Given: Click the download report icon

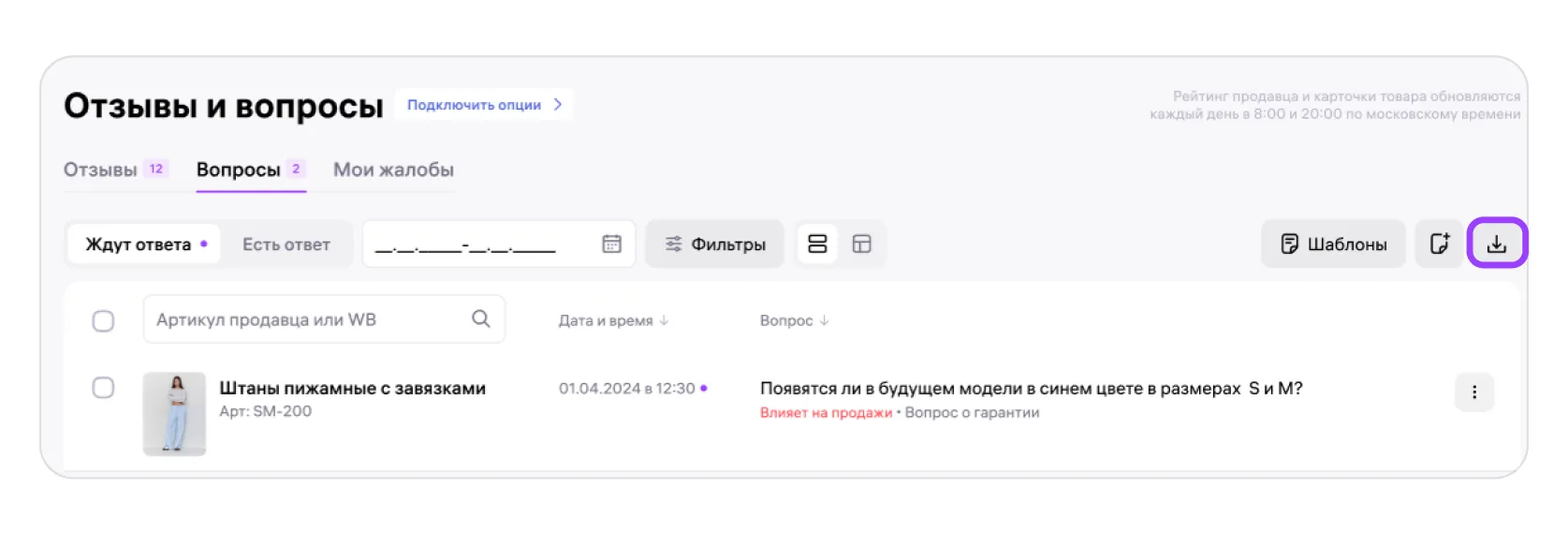Looking at the screenshot, I should (x=1496, y=244).
